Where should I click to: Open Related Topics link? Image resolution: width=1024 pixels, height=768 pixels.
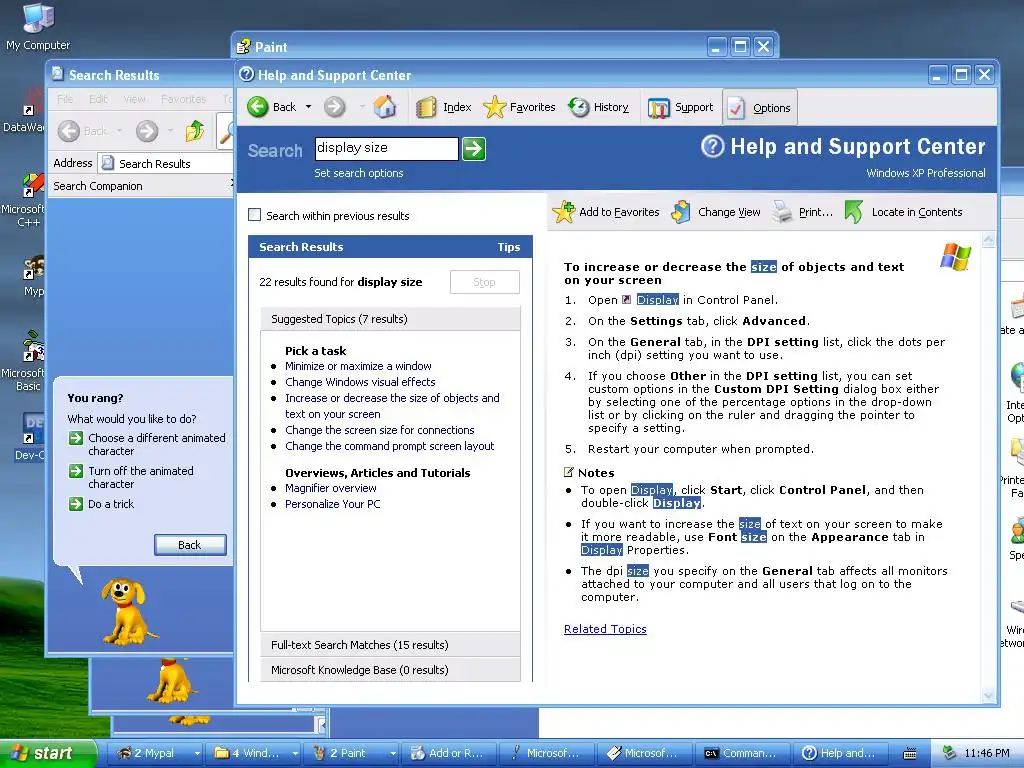tap(605, 629)
